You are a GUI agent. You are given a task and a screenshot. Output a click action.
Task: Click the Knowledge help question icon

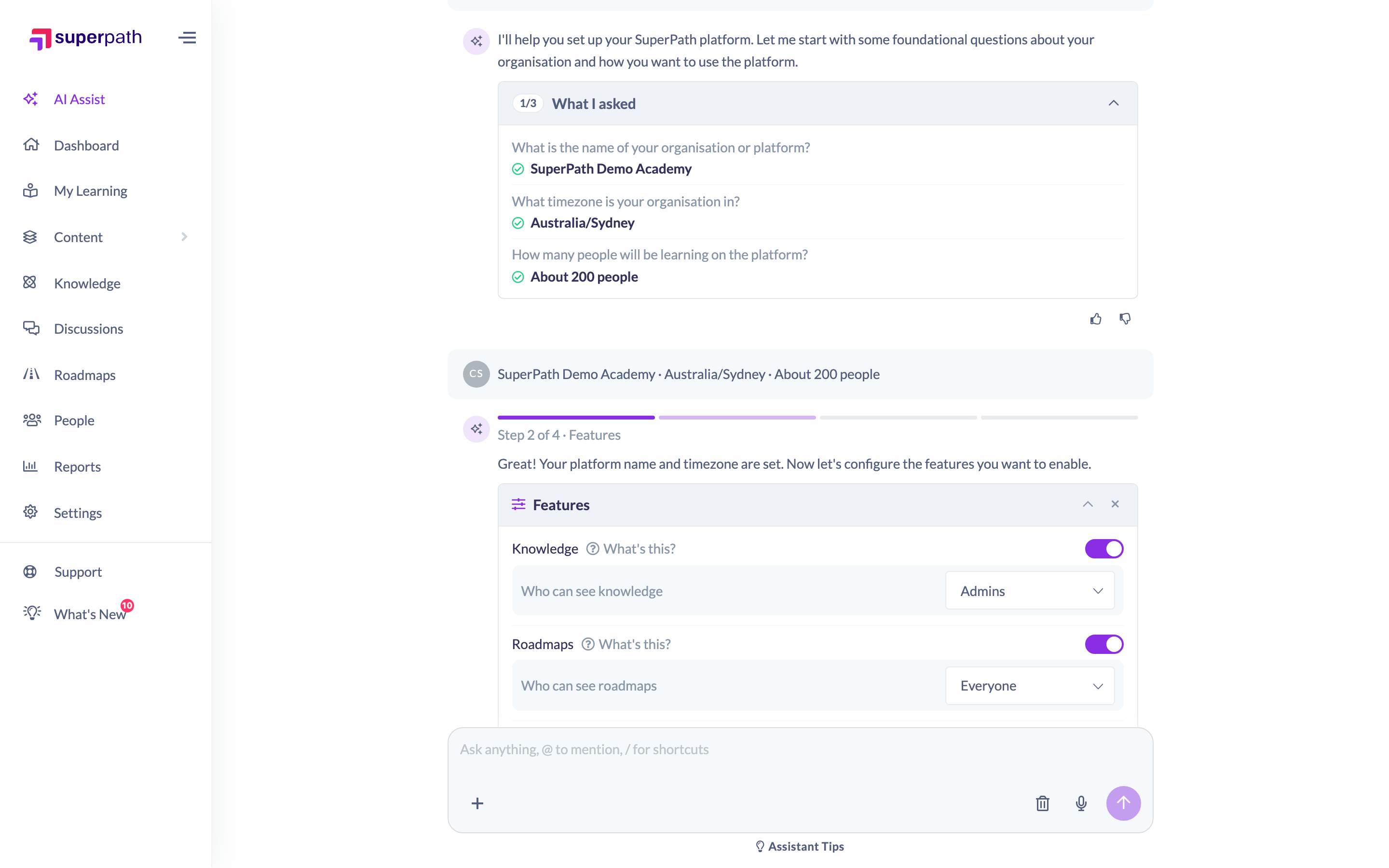pyautogui.click(x=592, y=549)
